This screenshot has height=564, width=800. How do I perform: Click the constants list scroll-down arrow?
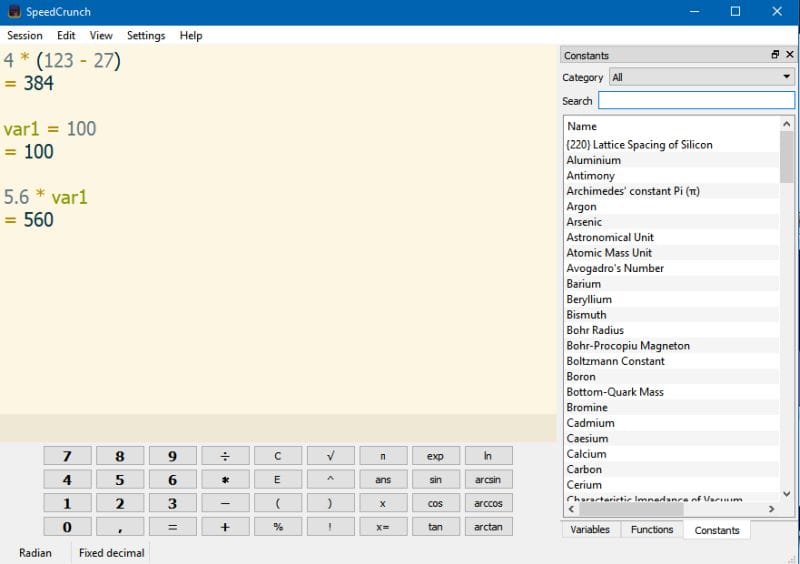click(x=787, y=491)
